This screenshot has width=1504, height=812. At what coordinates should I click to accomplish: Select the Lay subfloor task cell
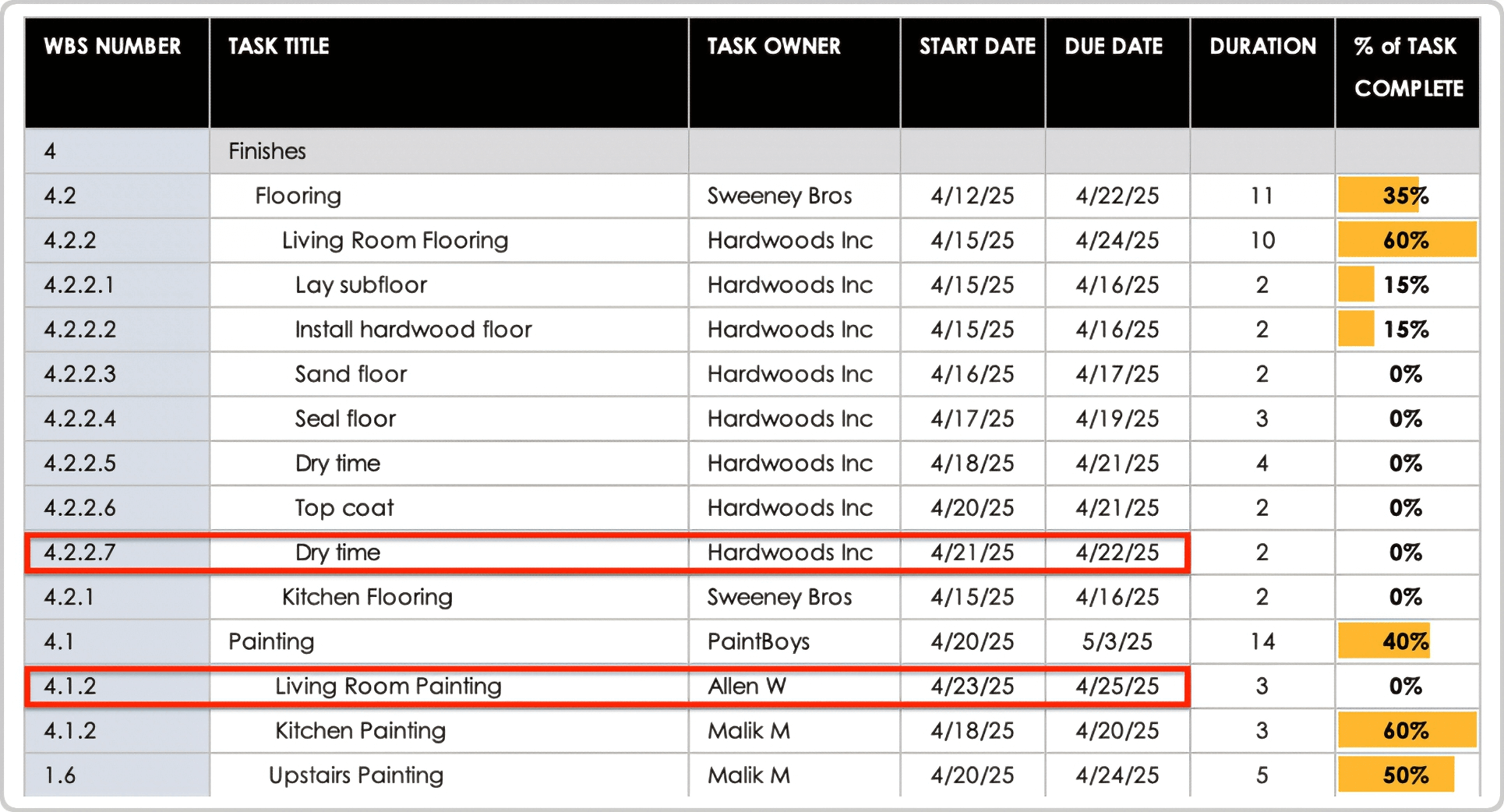click(360, 284)
